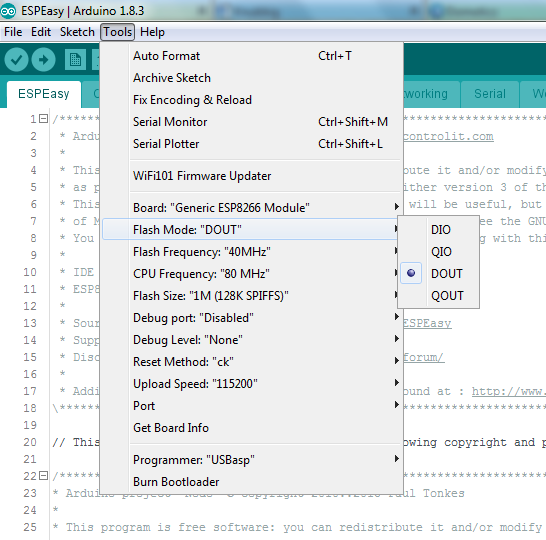Open the Serial Plotter

tap(252, 144)
